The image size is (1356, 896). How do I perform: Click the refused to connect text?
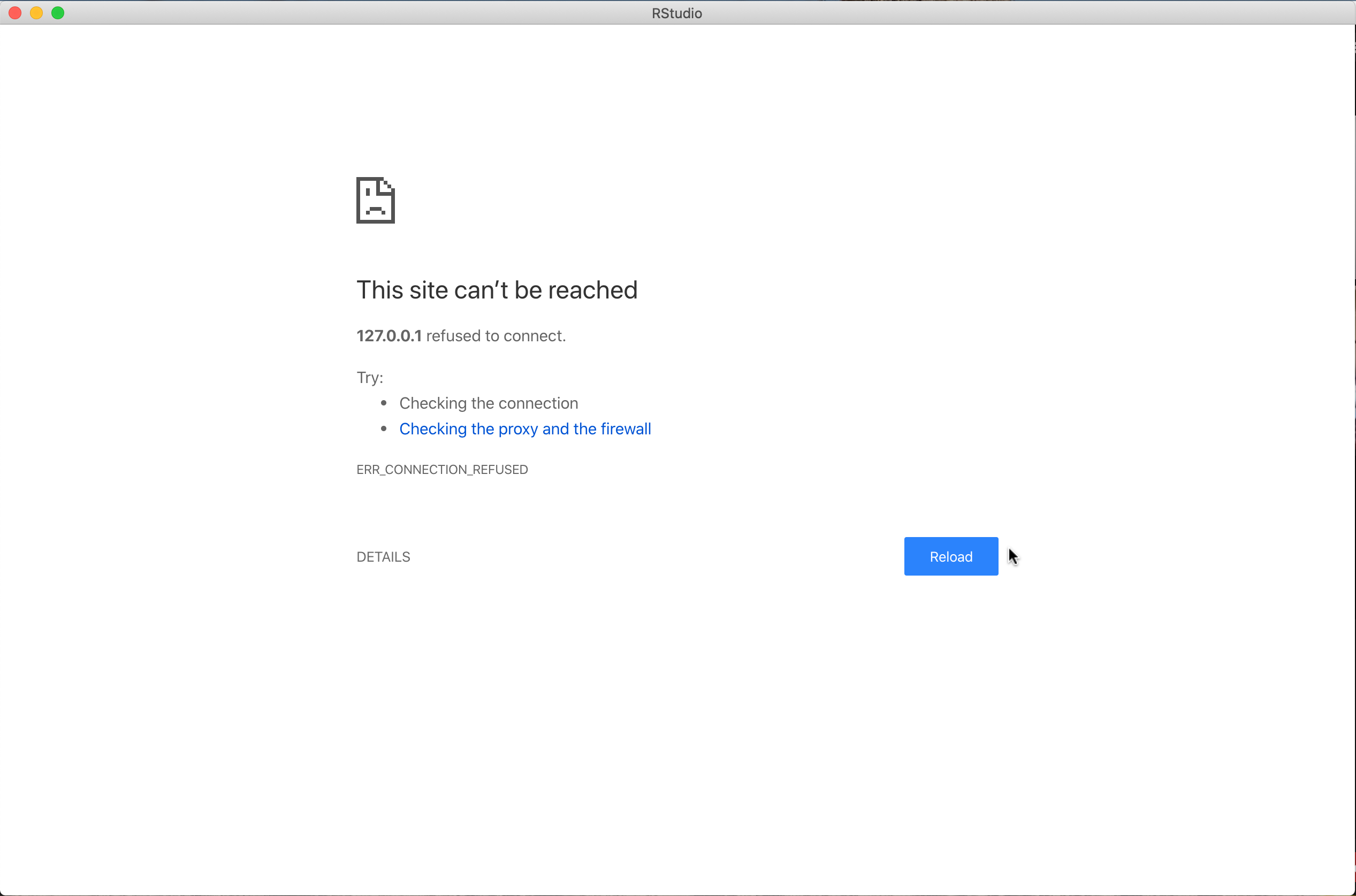pyautogui.click(x=496, y=335)
